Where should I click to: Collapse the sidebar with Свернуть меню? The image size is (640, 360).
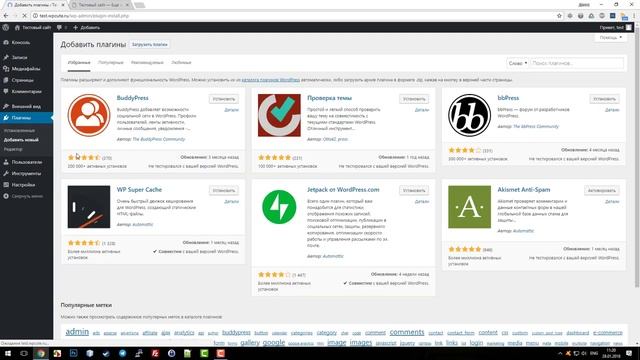click(x=26, y=196)
